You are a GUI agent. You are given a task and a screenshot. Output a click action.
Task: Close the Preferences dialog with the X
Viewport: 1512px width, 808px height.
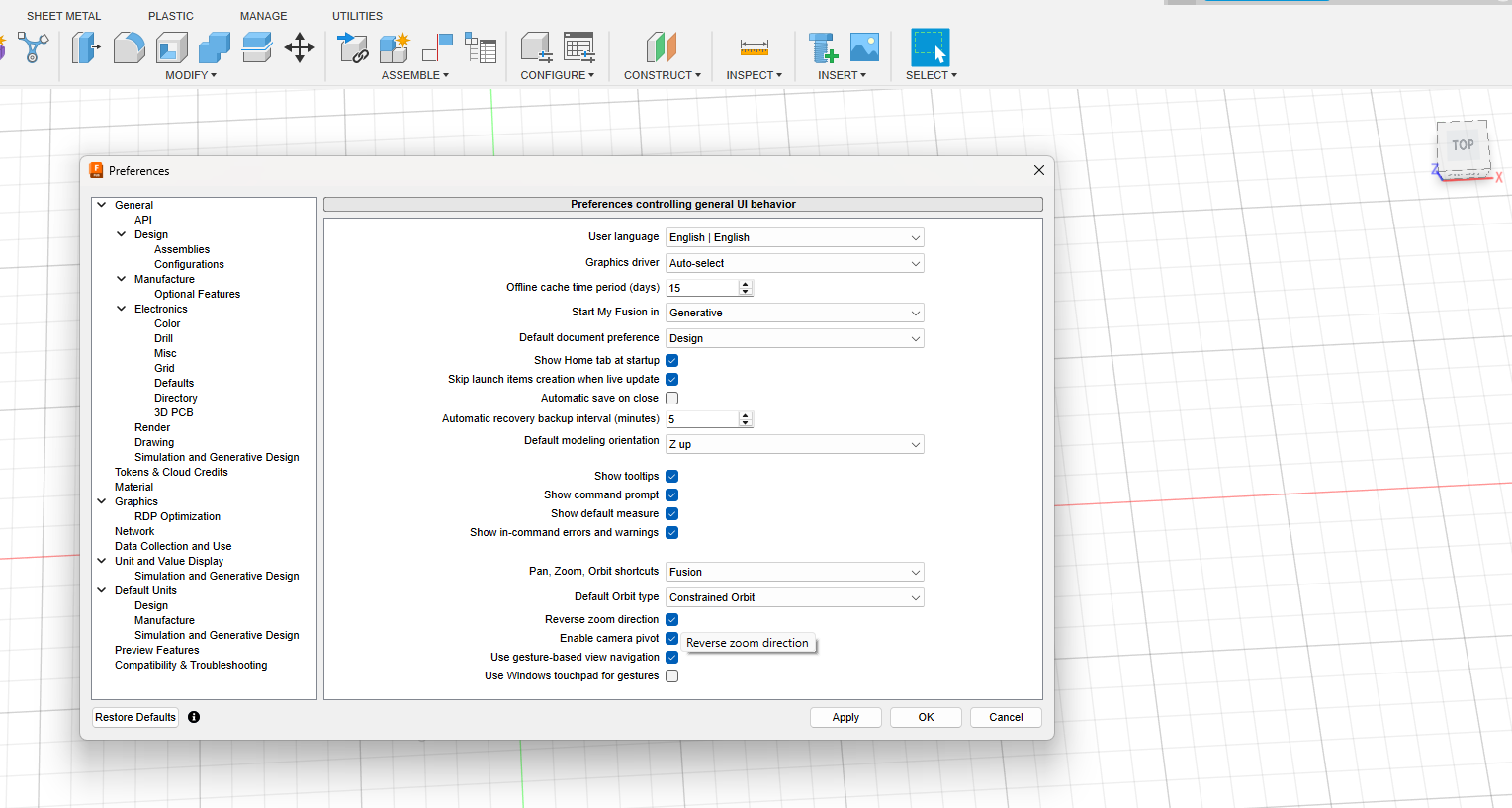[x=1039, y=170]
